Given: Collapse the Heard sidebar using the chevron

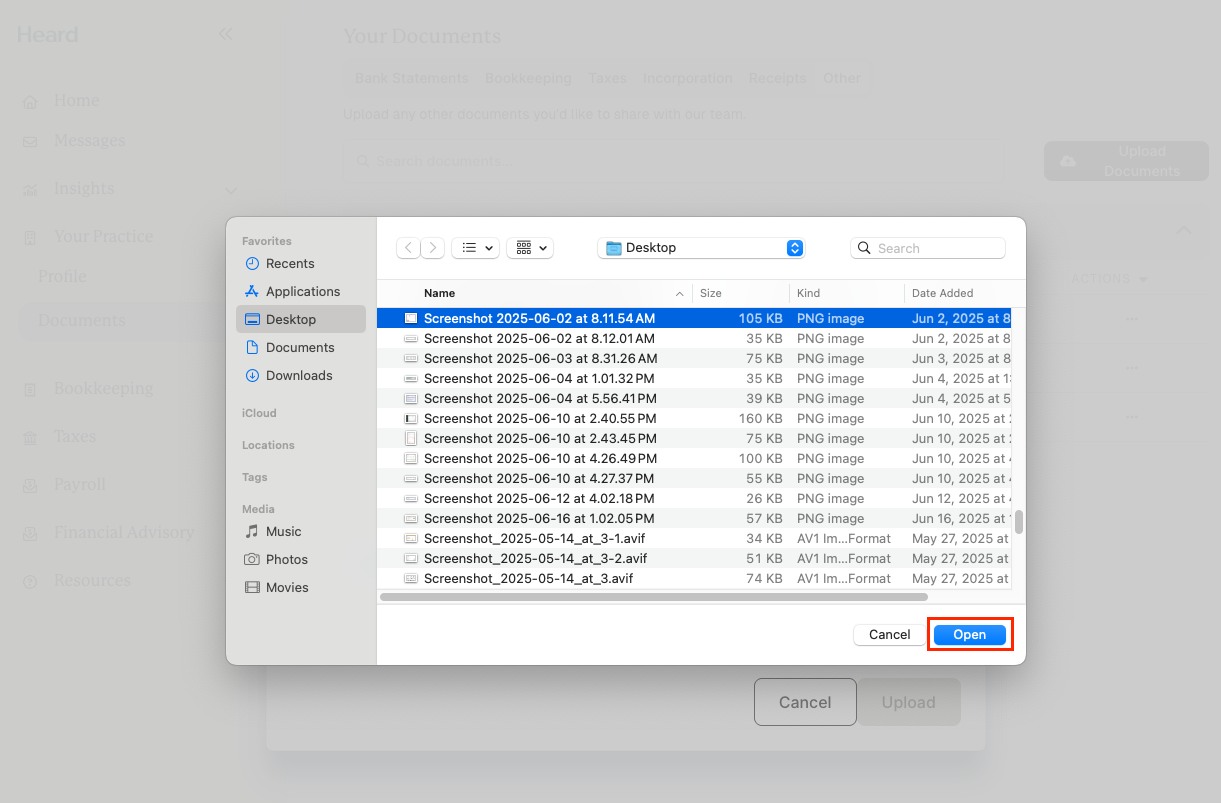Looking at the screenshot, I should tap(226, 33).
